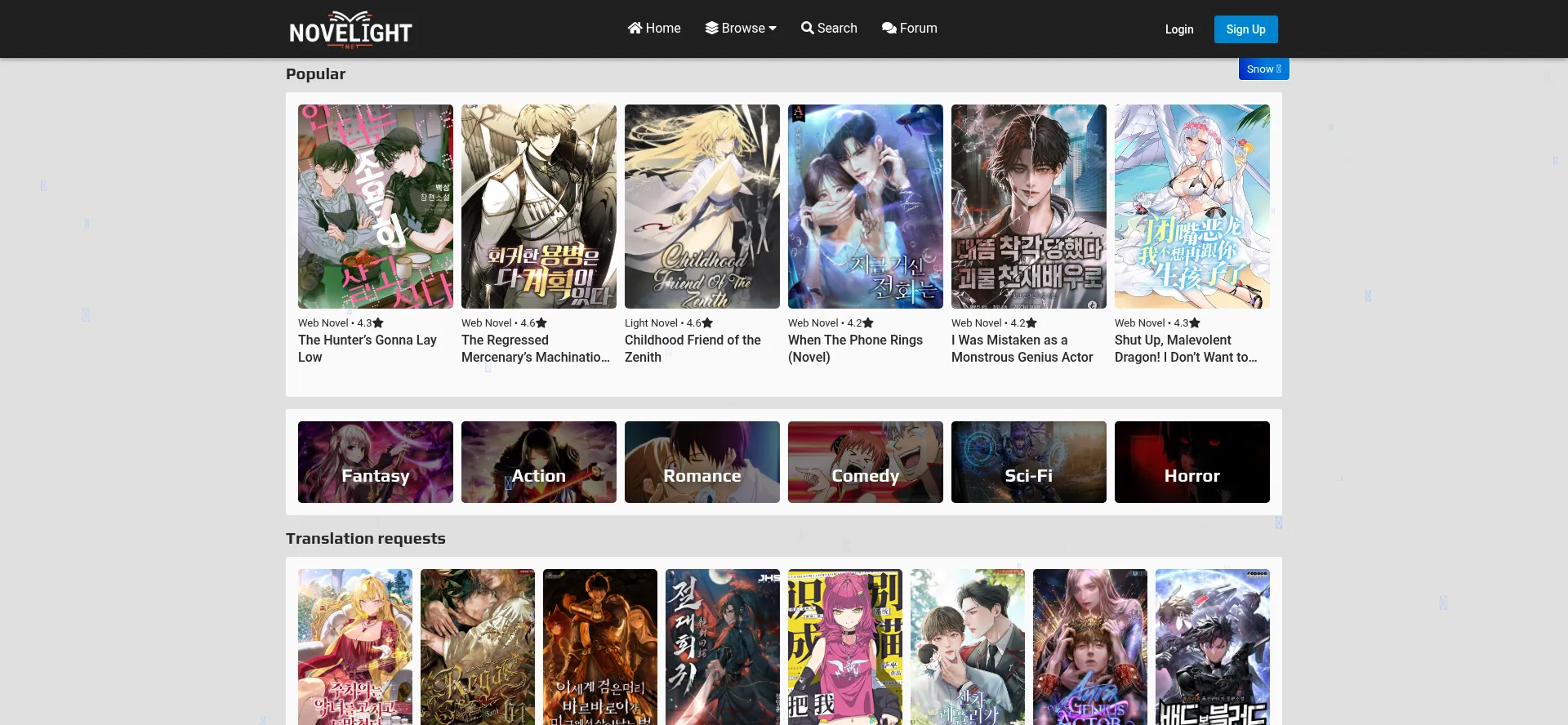
Task: Open mecha soldier translation request cover
Action: (1213, 647)
